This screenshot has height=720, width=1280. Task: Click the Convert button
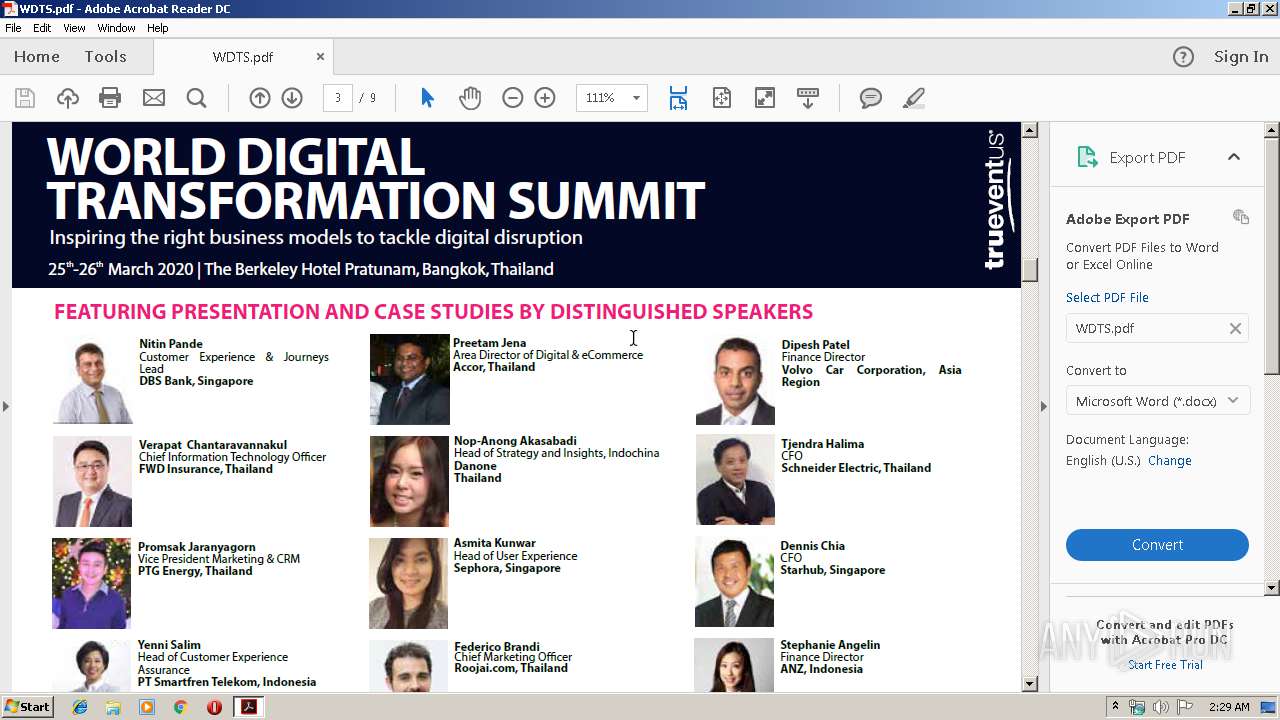tap(1157, 545)
